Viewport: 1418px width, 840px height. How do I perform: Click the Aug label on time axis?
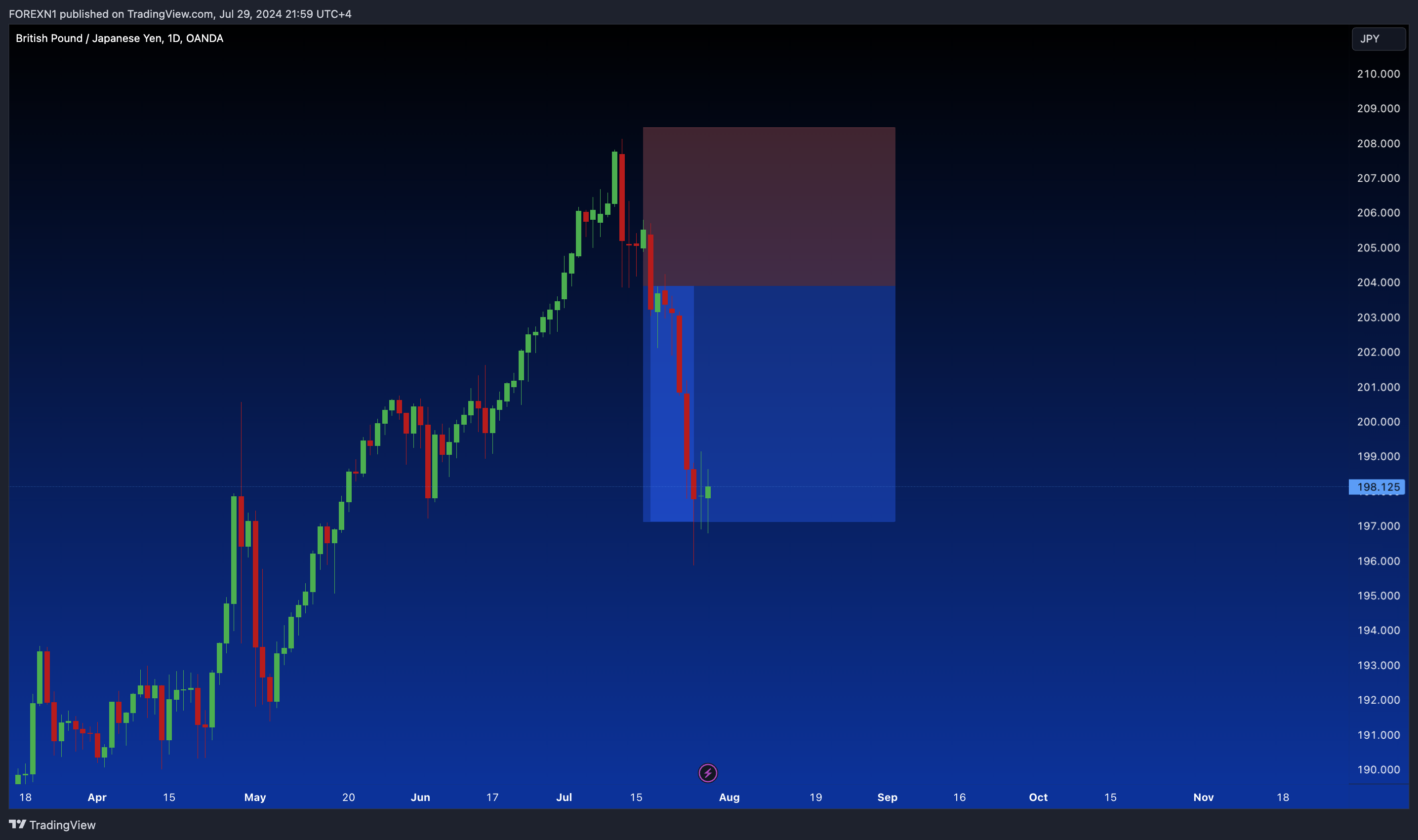tap(729, 797)
